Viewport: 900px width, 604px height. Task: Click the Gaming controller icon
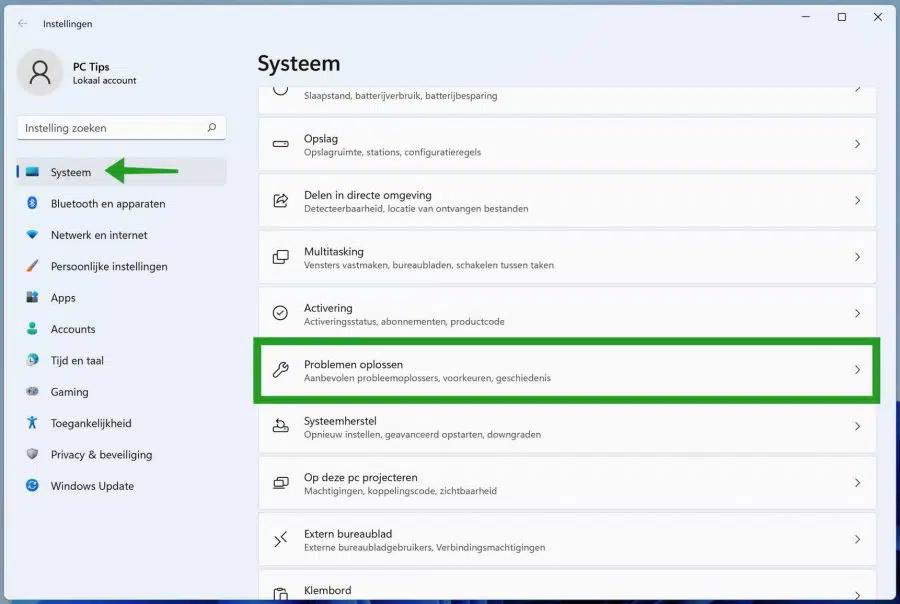tap(33, 391)
